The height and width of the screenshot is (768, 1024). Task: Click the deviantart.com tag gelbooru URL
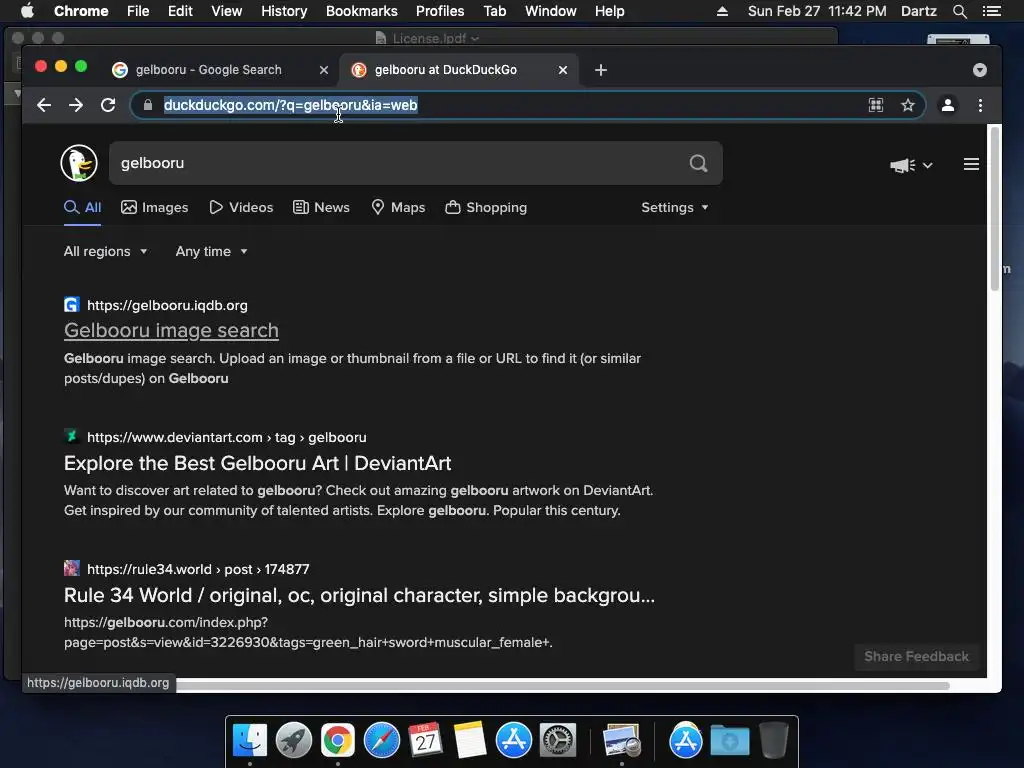pyautogui.click(x=227, y=437)
